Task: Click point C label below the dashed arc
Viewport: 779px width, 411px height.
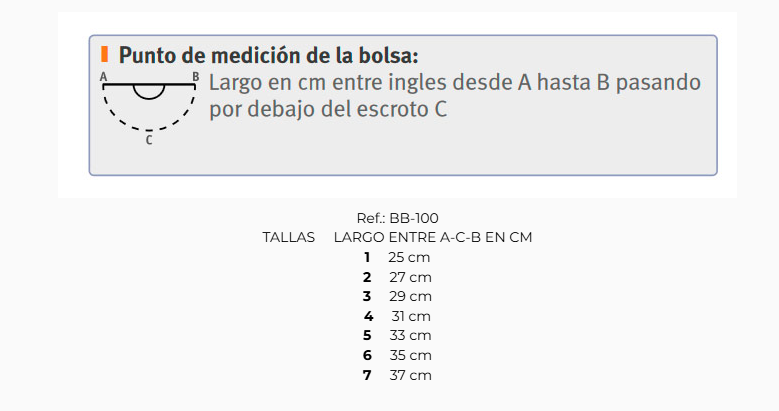Action: tap(149, 141)
